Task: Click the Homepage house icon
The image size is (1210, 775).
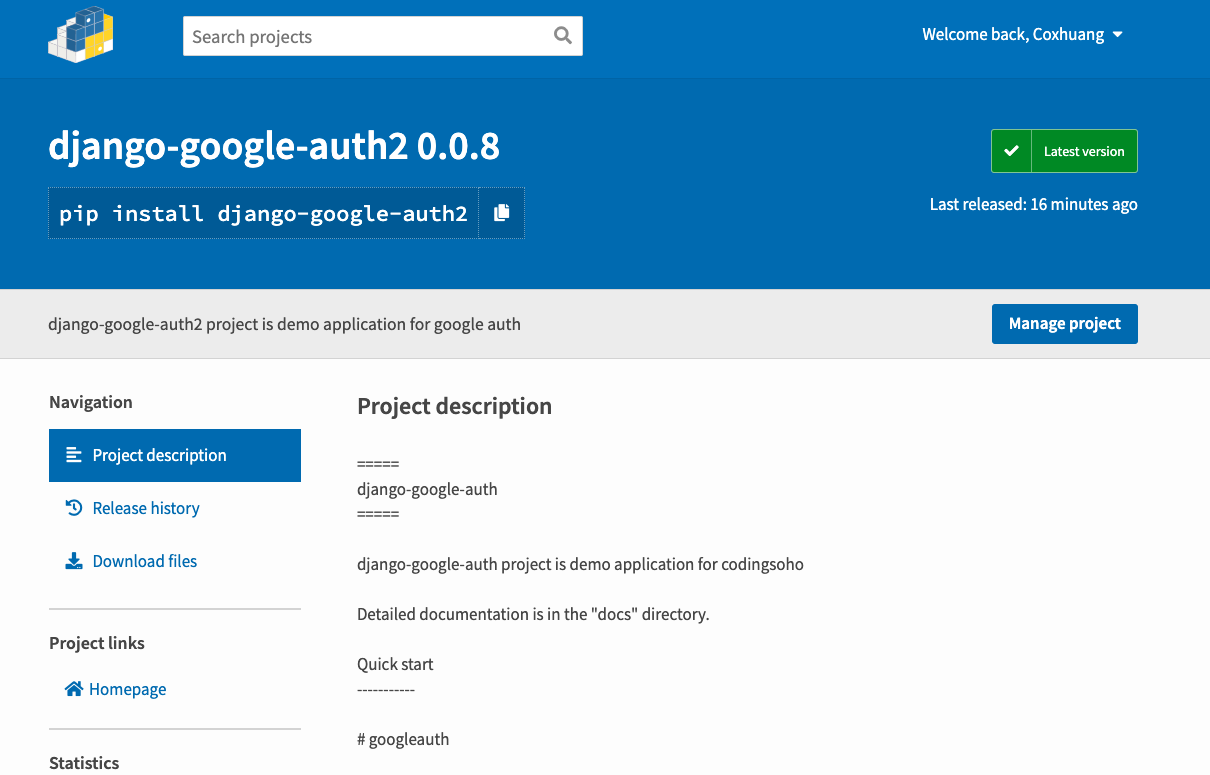Action: pos(74,689)
